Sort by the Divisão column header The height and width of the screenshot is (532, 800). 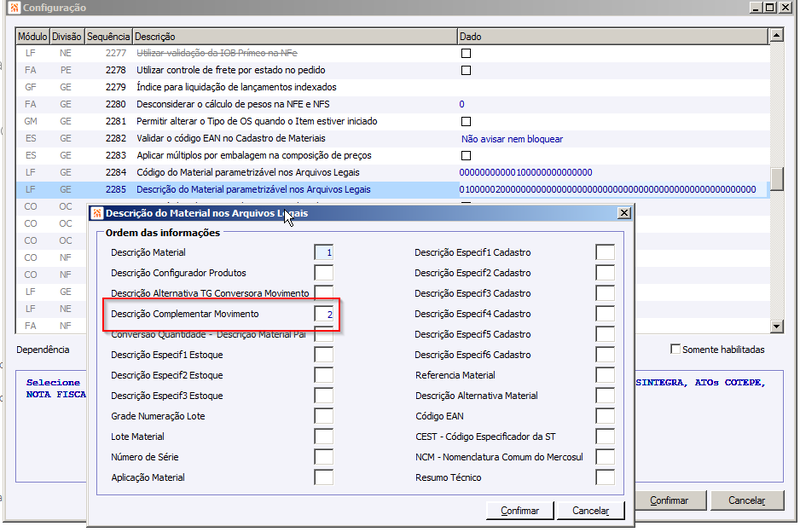point(67,37)
